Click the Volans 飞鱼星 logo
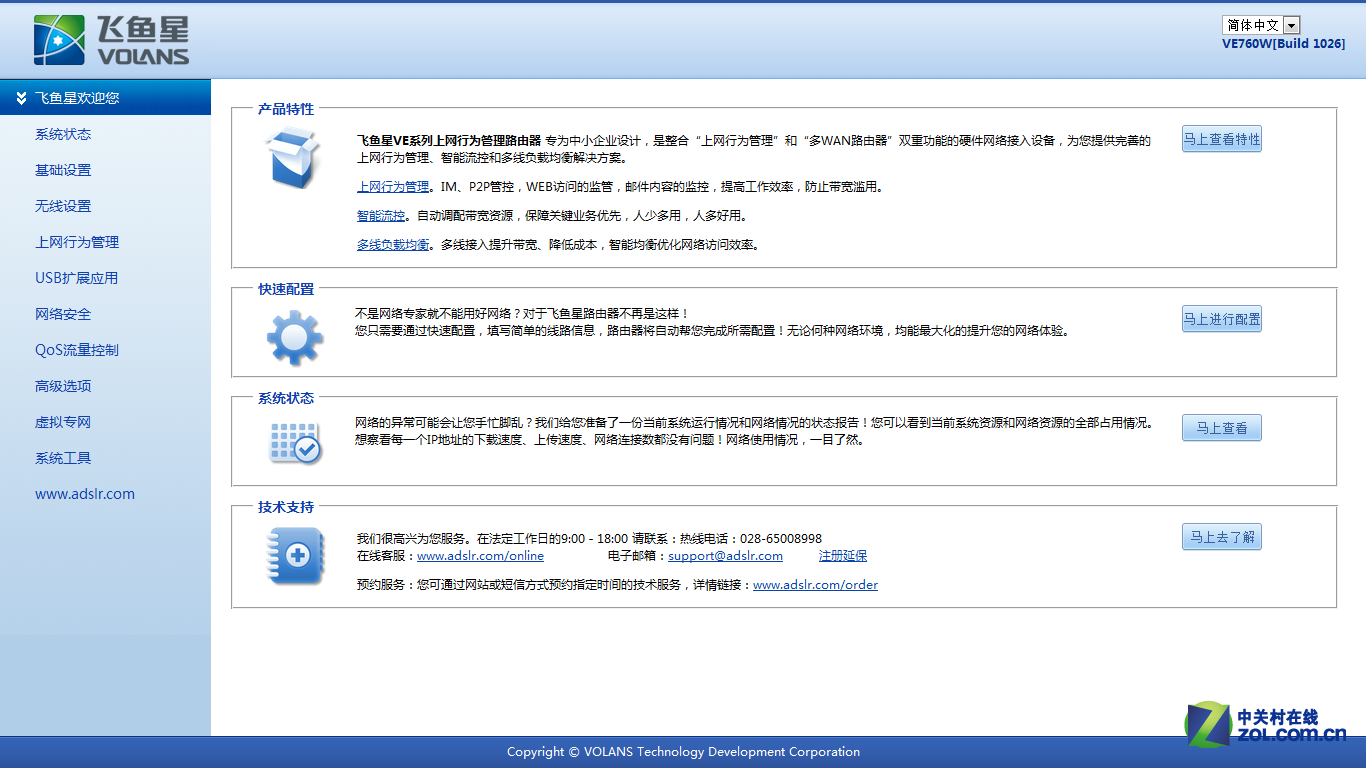The image size is (1366, 768). 111,40
